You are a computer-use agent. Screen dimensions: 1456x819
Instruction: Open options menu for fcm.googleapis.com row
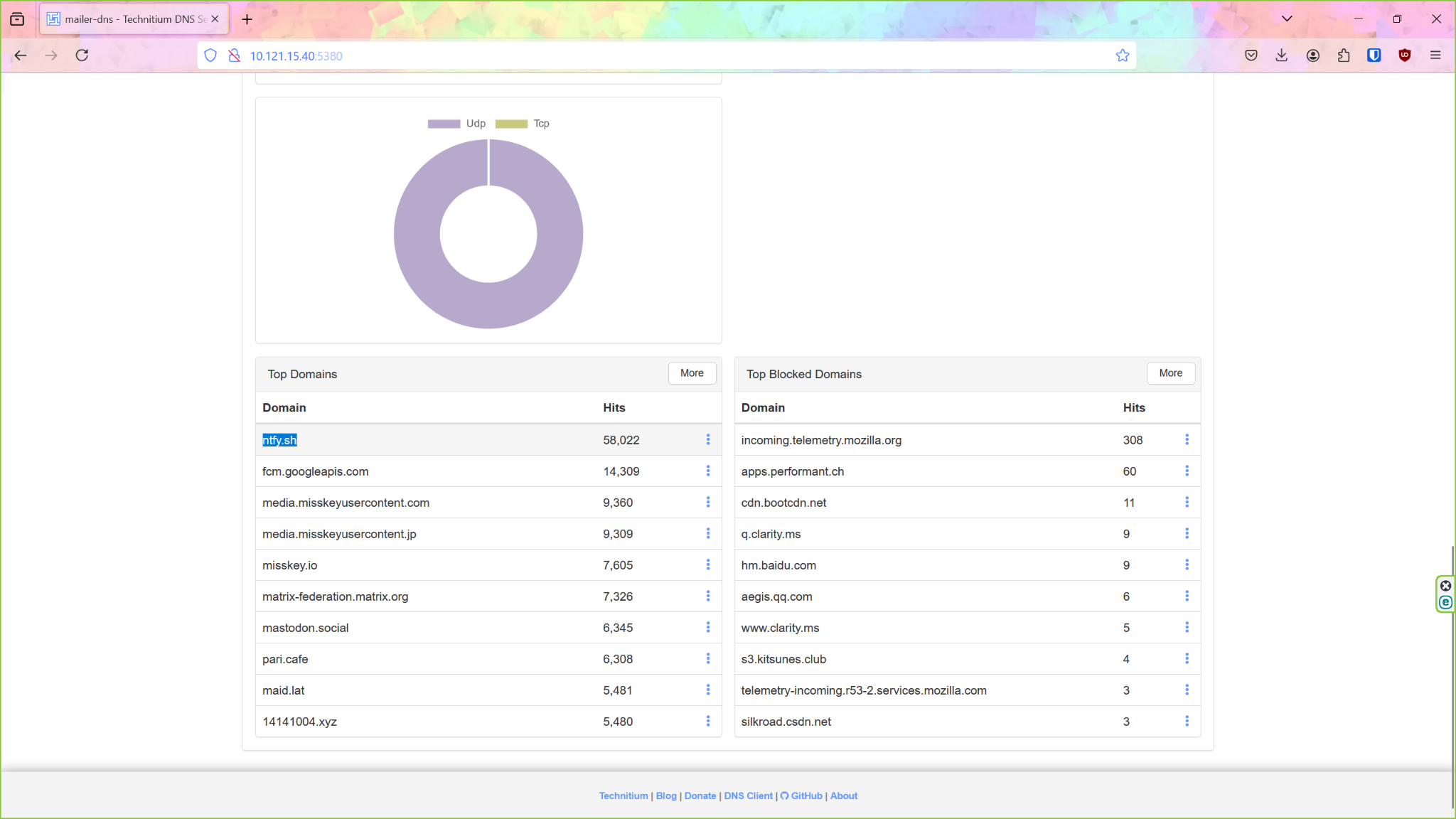pyautogui.click(x=708, y=471)
